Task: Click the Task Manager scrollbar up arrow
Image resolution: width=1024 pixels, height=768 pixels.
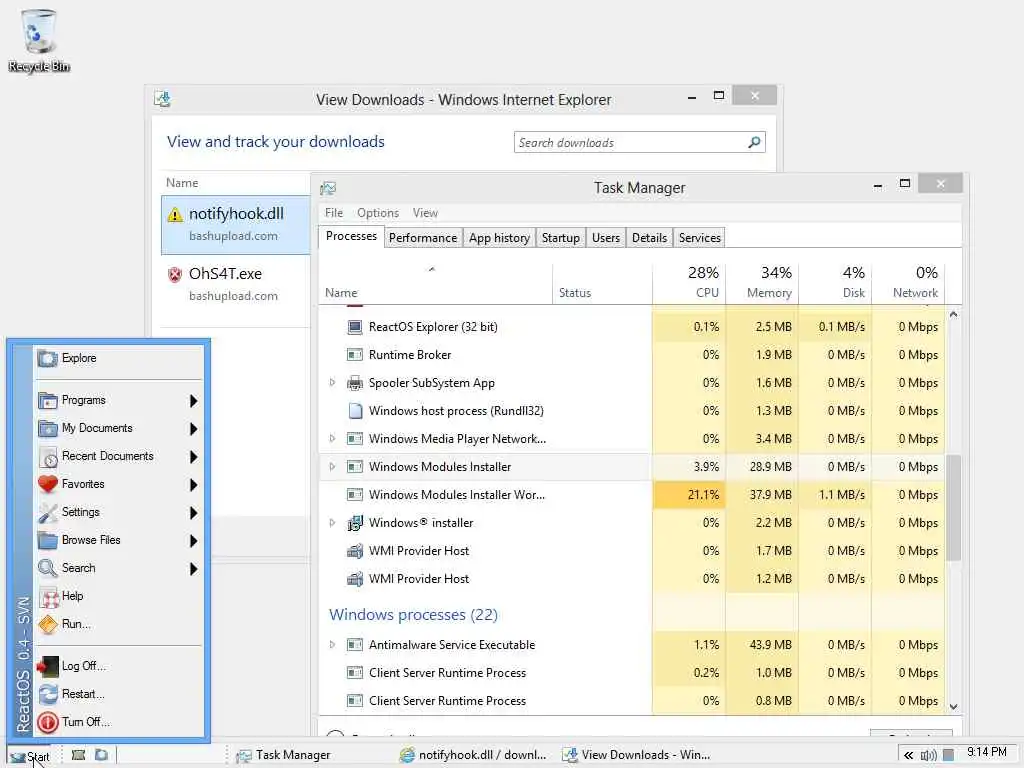Action: (x=953, y=315)
